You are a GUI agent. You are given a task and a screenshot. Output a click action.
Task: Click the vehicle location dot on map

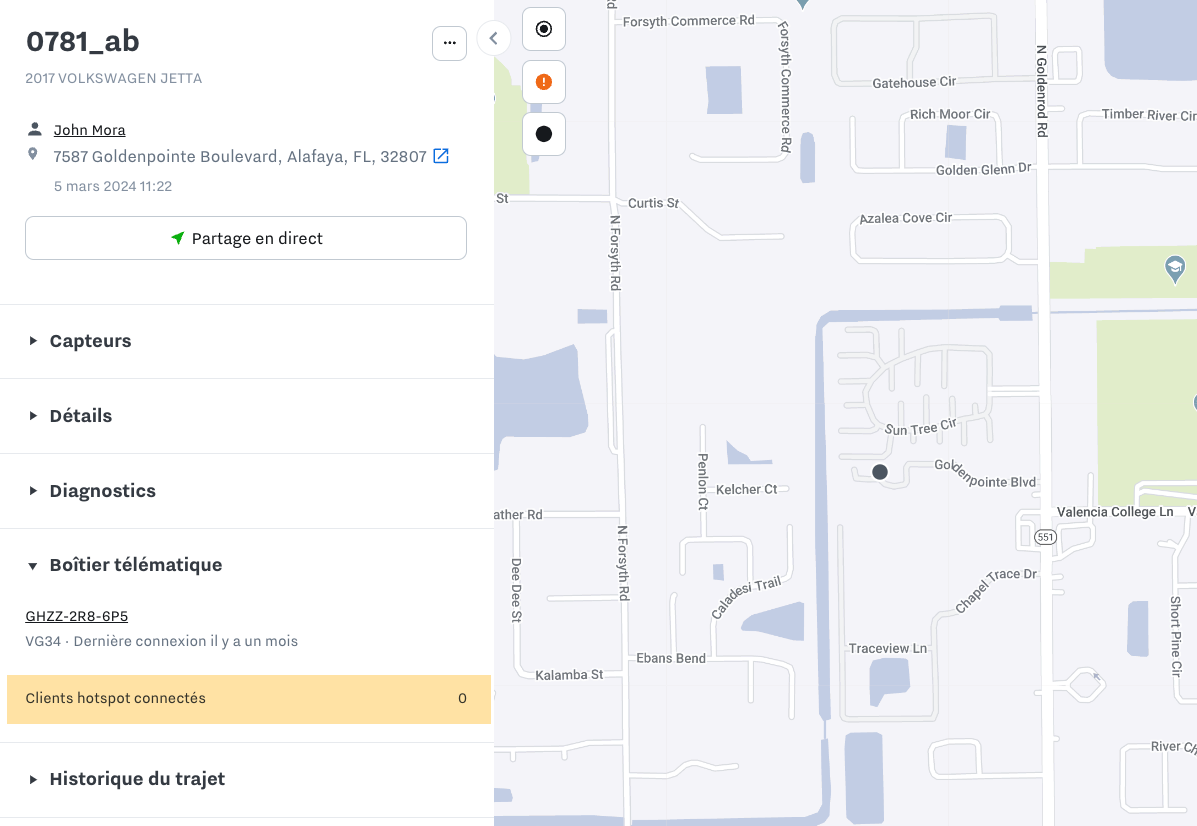(880, 472)
